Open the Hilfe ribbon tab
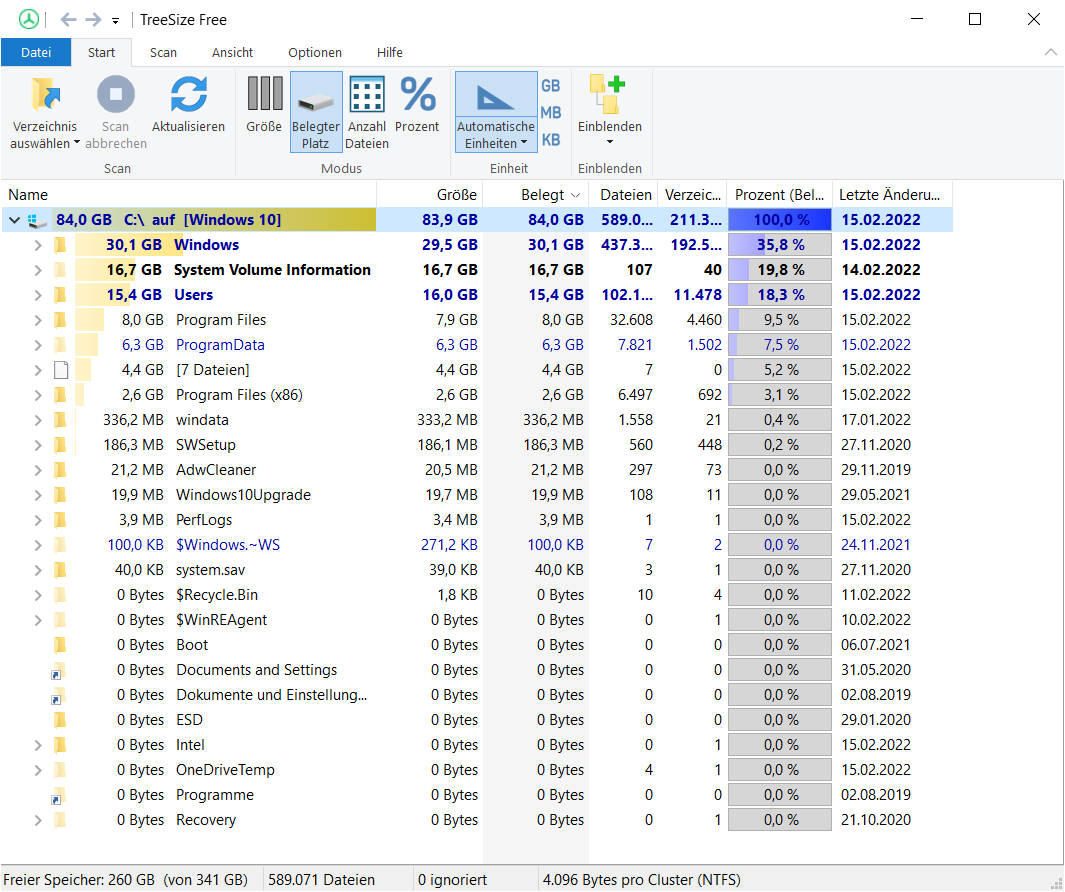The image size is (1065, 892). (390, 52)
